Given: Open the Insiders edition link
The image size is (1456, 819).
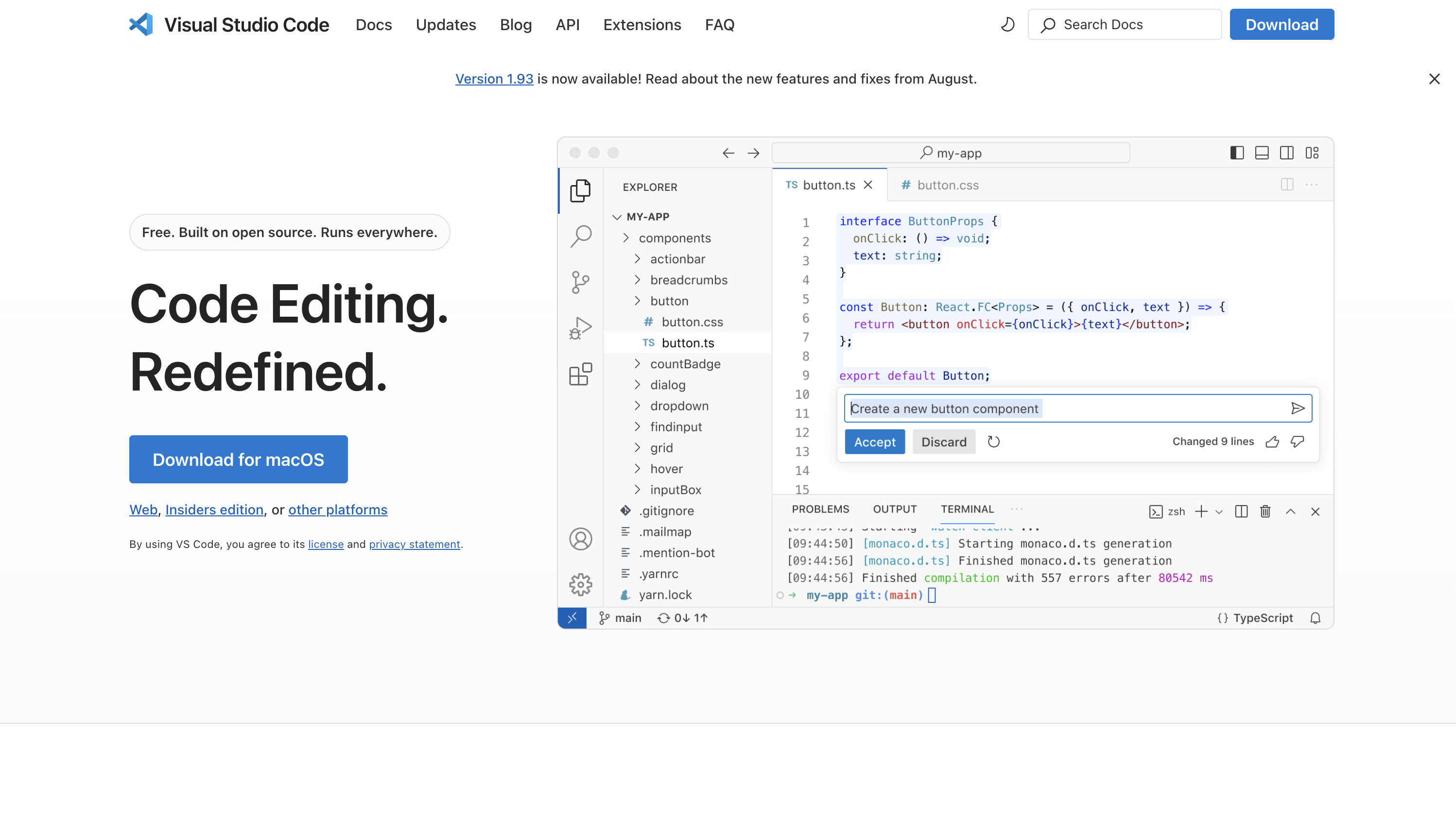Looking at the screenshot, I should point(214,510).
